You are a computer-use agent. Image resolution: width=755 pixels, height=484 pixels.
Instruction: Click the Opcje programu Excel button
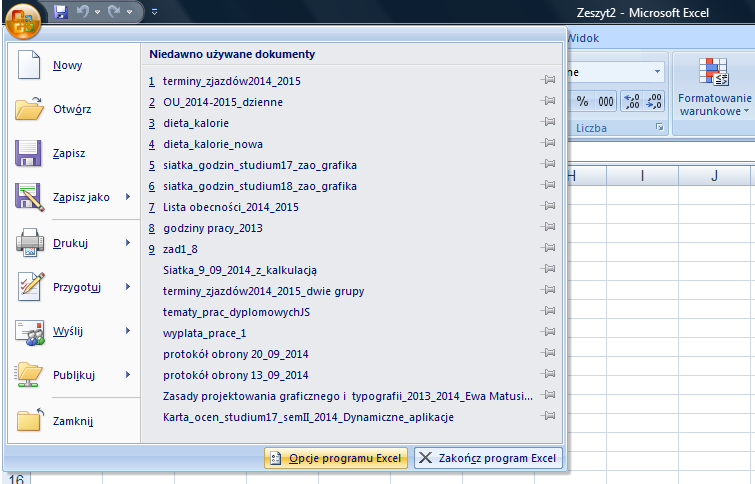click(336, 458)
